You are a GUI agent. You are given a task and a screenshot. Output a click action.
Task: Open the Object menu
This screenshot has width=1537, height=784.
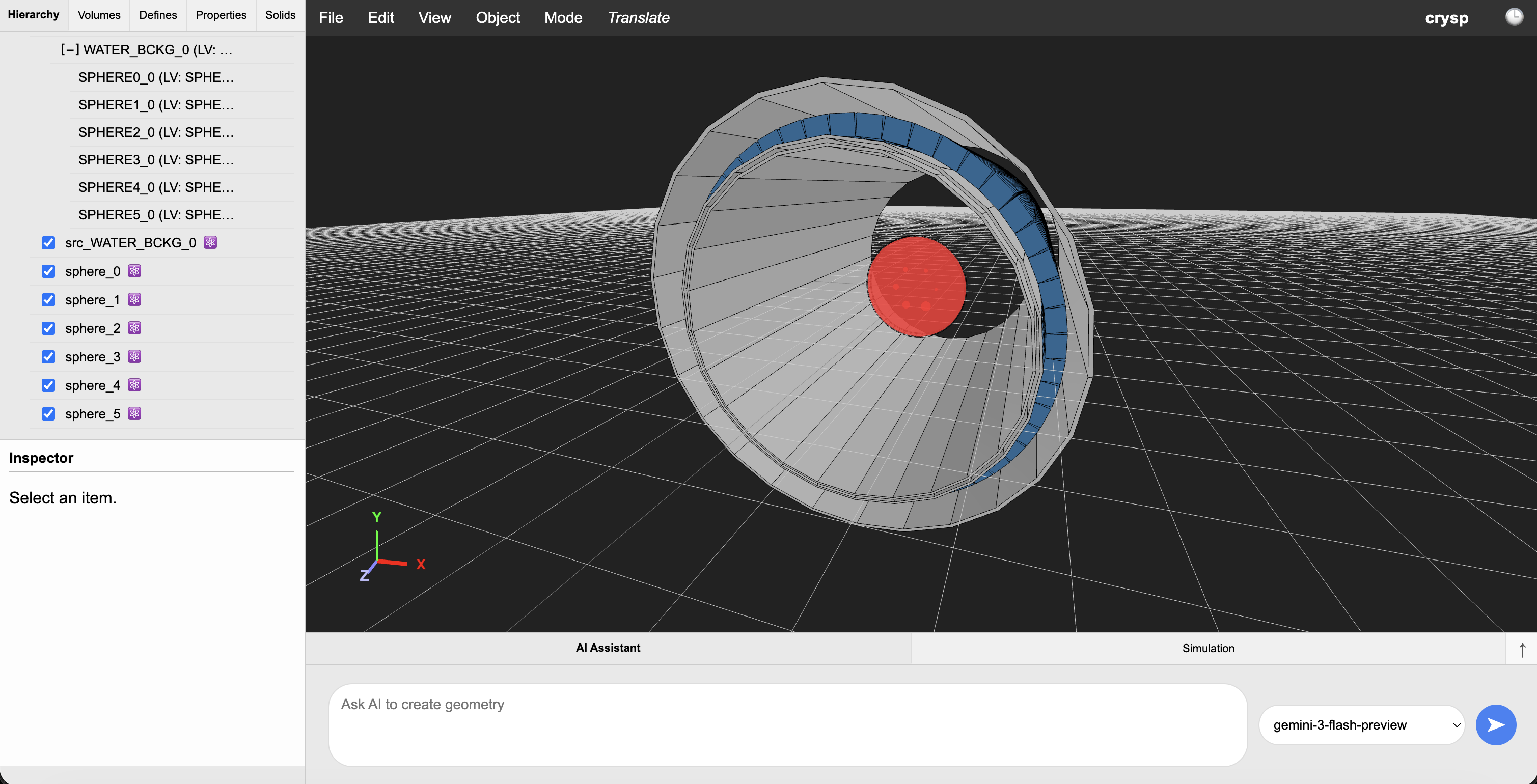497,18
